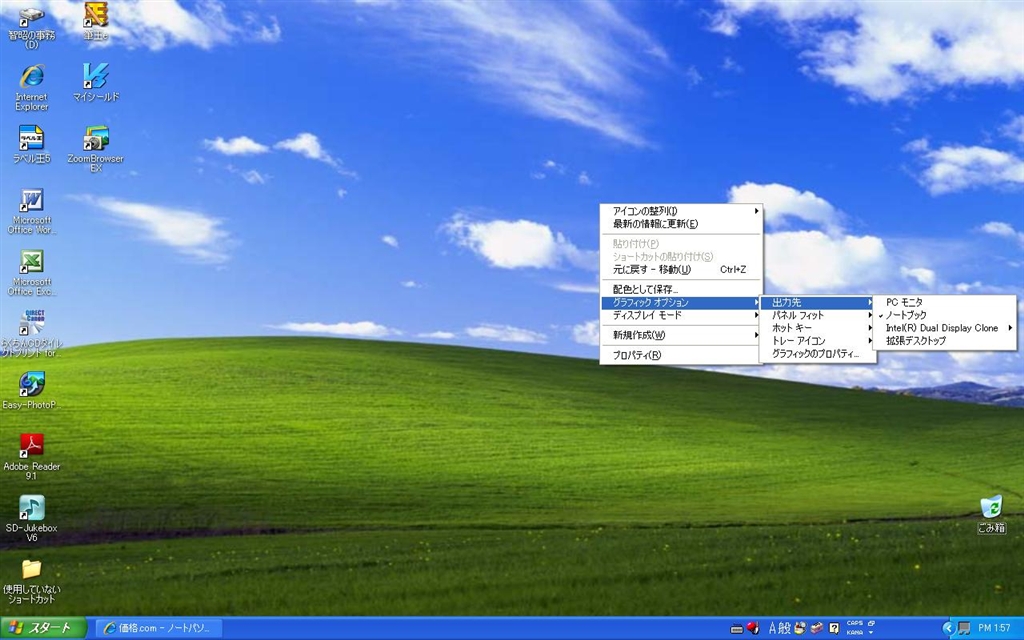
Task: Open the スタート menu button
Action: 43,628
